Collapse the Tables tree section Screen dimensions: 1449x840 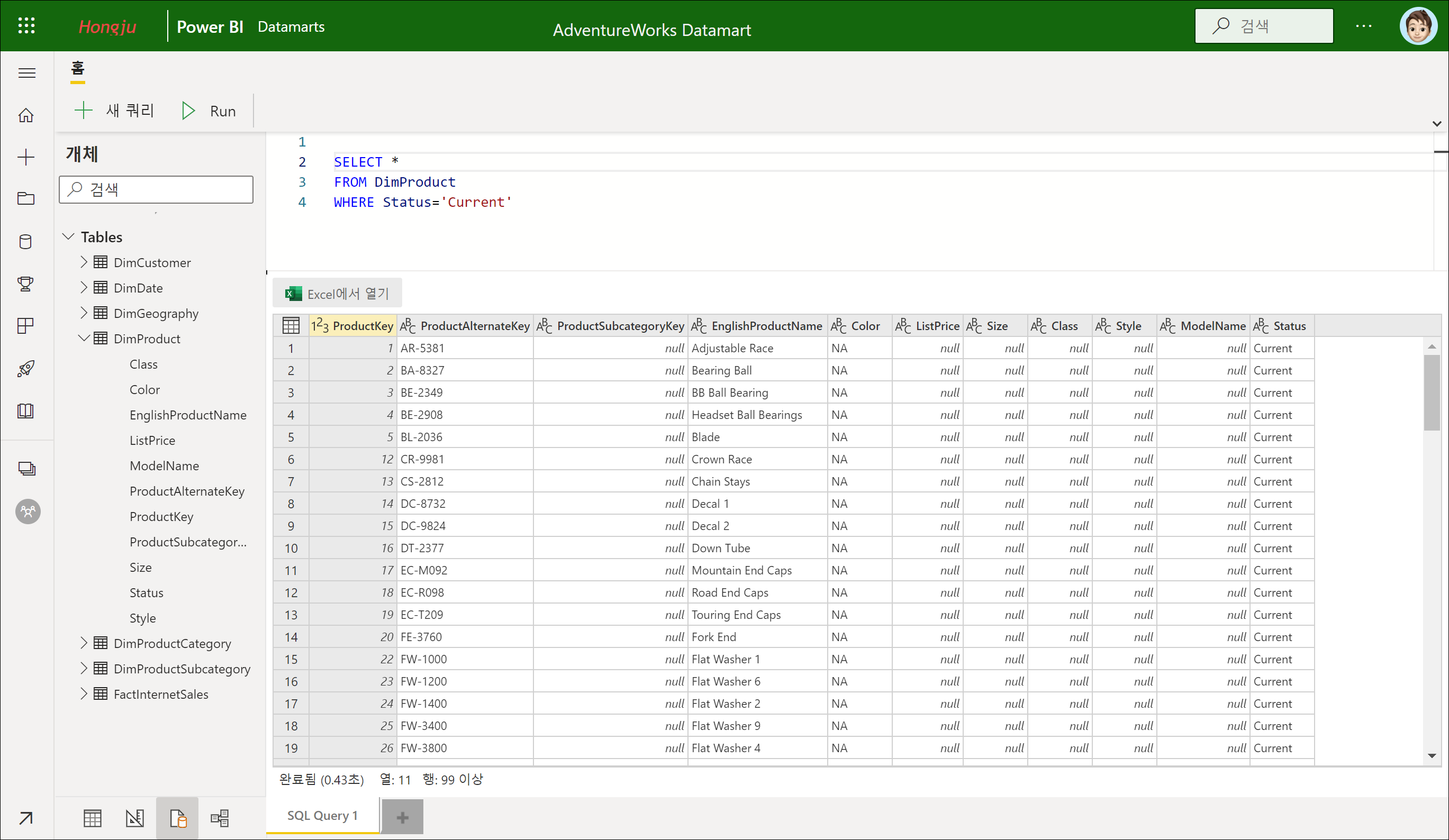[68, 237]
